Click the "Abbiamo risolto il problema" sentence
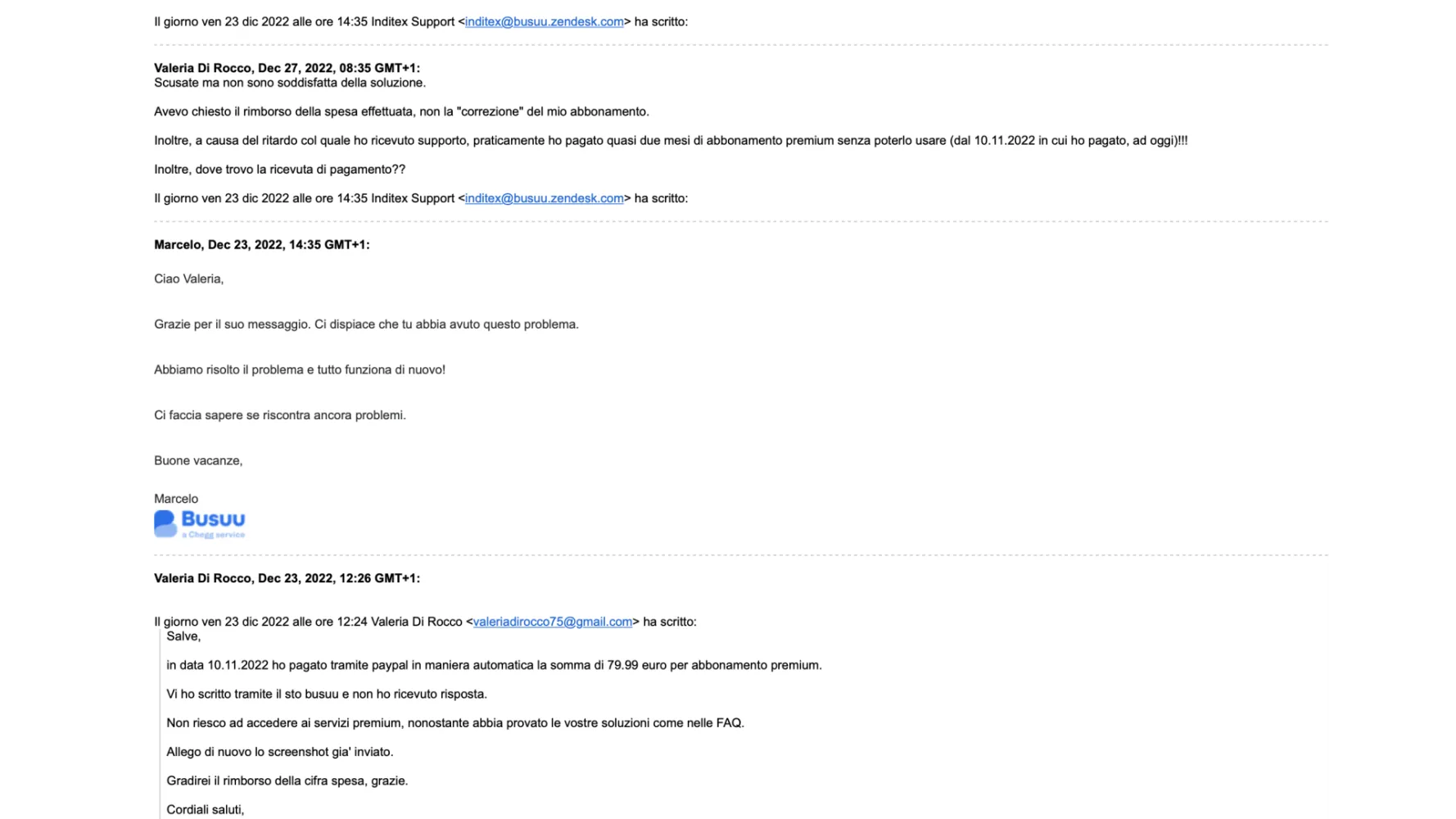1456x819 pixels. [x=299, y=370]
